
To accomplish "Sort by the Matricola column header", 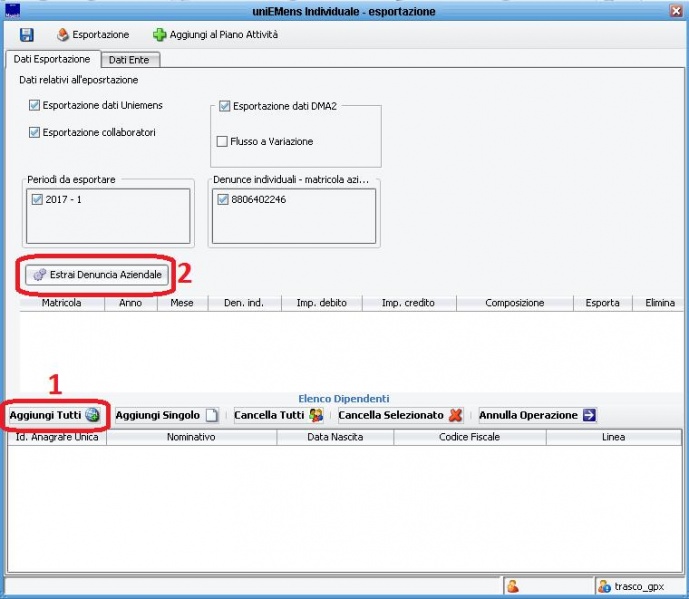I will click(x=62, y=303).
